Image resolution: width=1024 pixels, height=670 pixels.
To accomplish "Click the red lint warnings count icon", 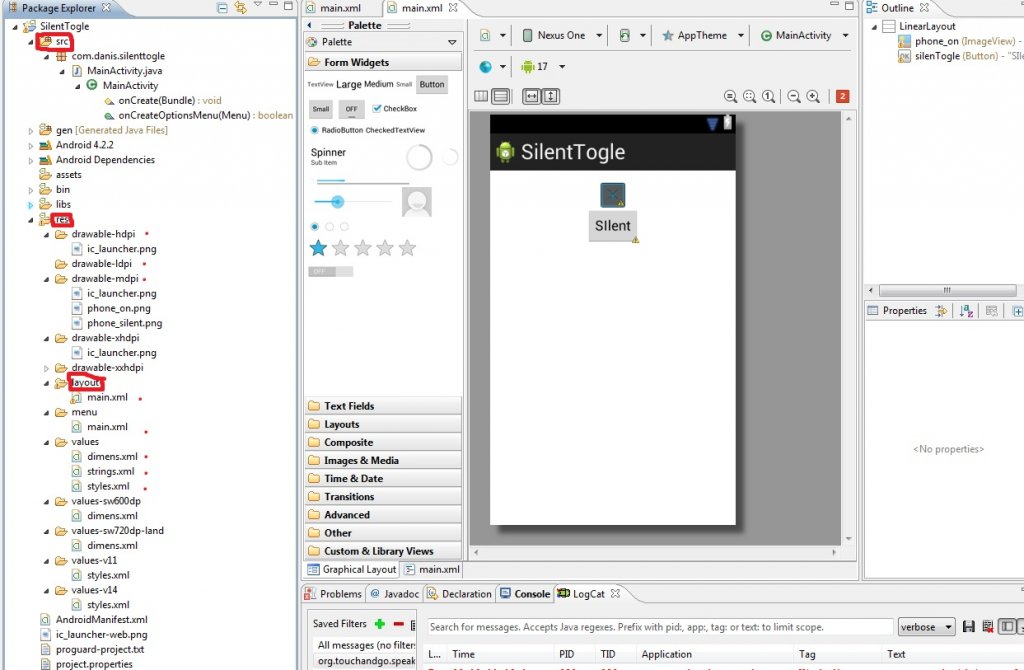I will click(x=842, y=96).
